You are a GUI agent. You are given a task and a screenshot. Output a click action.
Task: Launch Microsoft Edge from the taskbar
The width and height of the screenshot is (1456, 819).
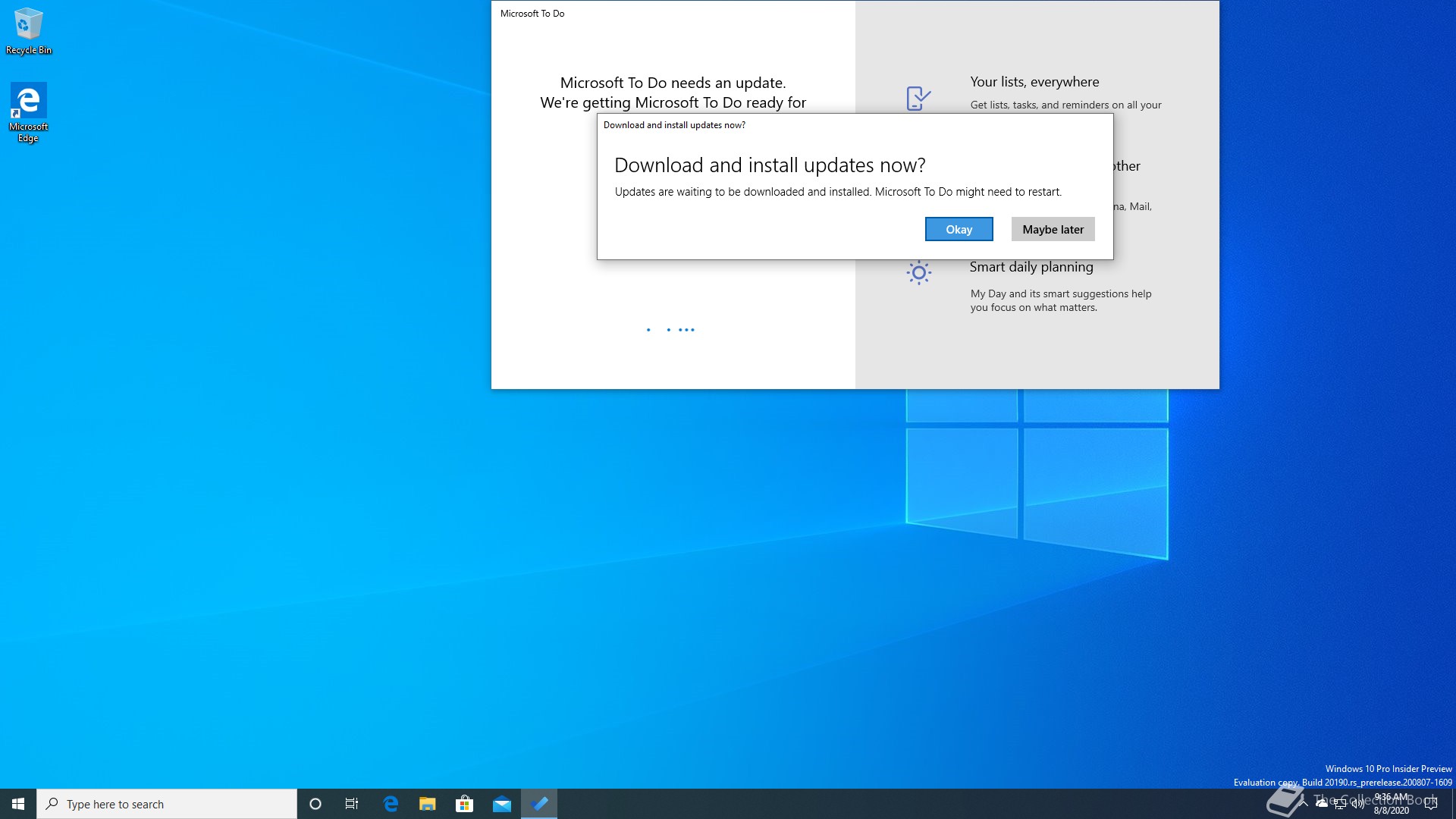(x=391, y=804)
